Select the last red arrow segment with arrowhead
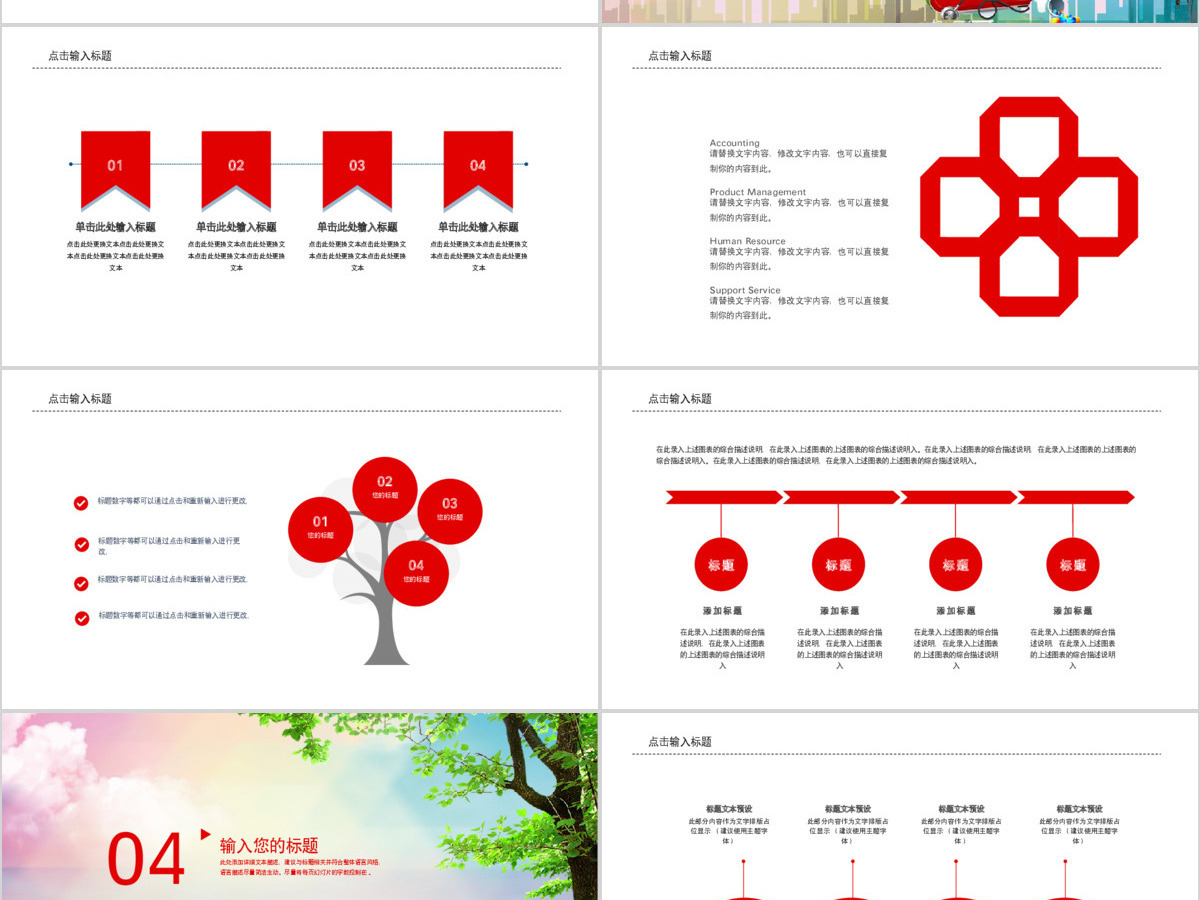The image size is (1200, 900). click(x=1076, y=497)
